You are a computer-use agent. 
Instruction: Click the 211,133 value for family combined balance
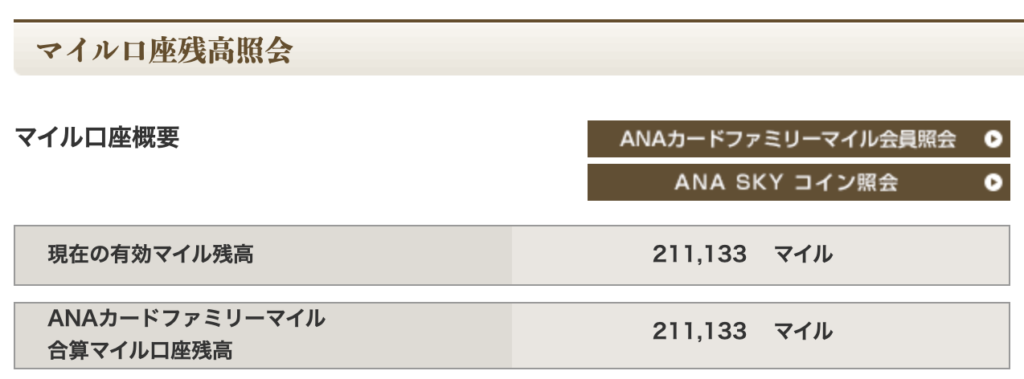(699, 331)
